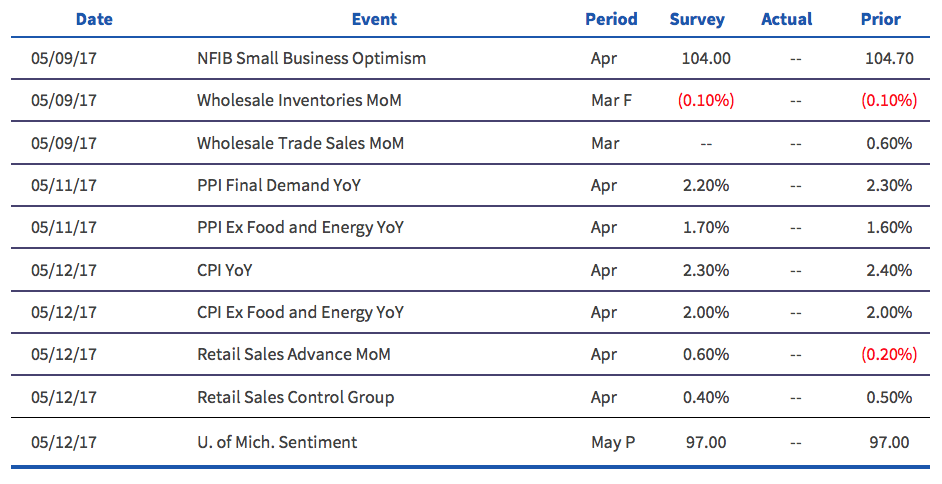Select Retail Sales Advance MoM event
The width and height of the screenshot is (942, 484).
[x=294, y=354]
